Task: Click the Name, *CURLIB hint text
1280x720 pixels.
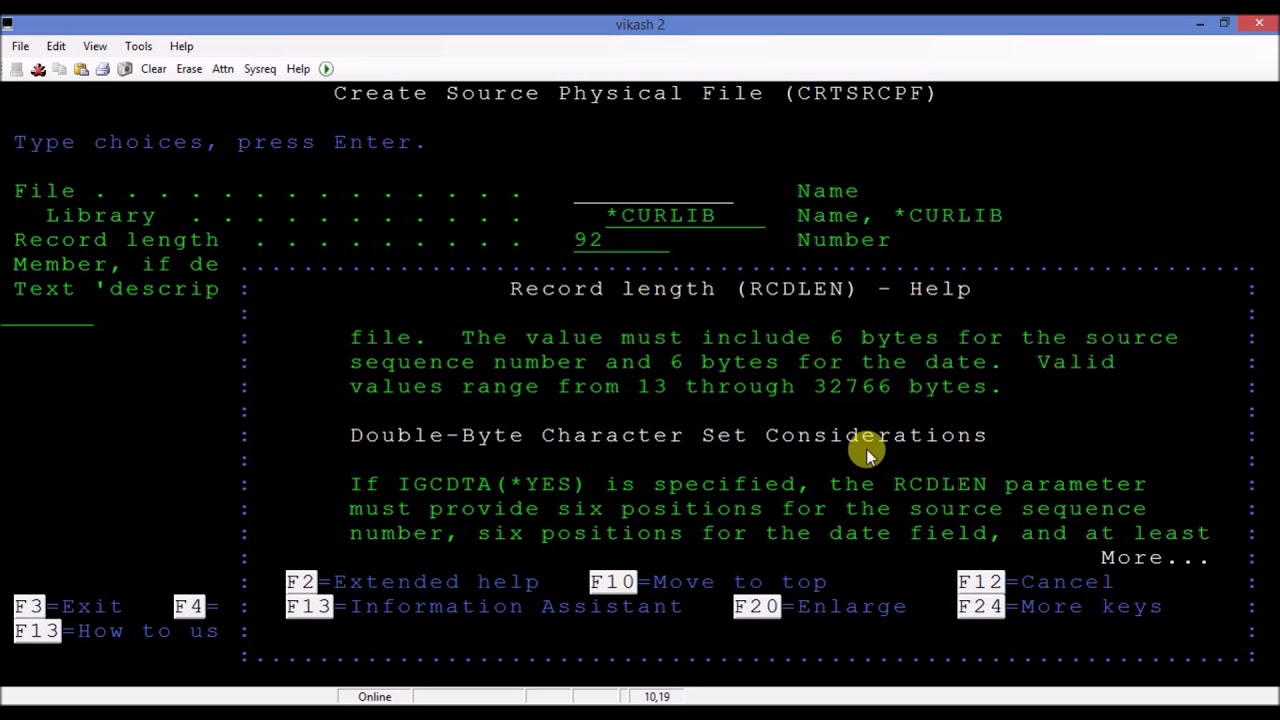Action: 900,216
